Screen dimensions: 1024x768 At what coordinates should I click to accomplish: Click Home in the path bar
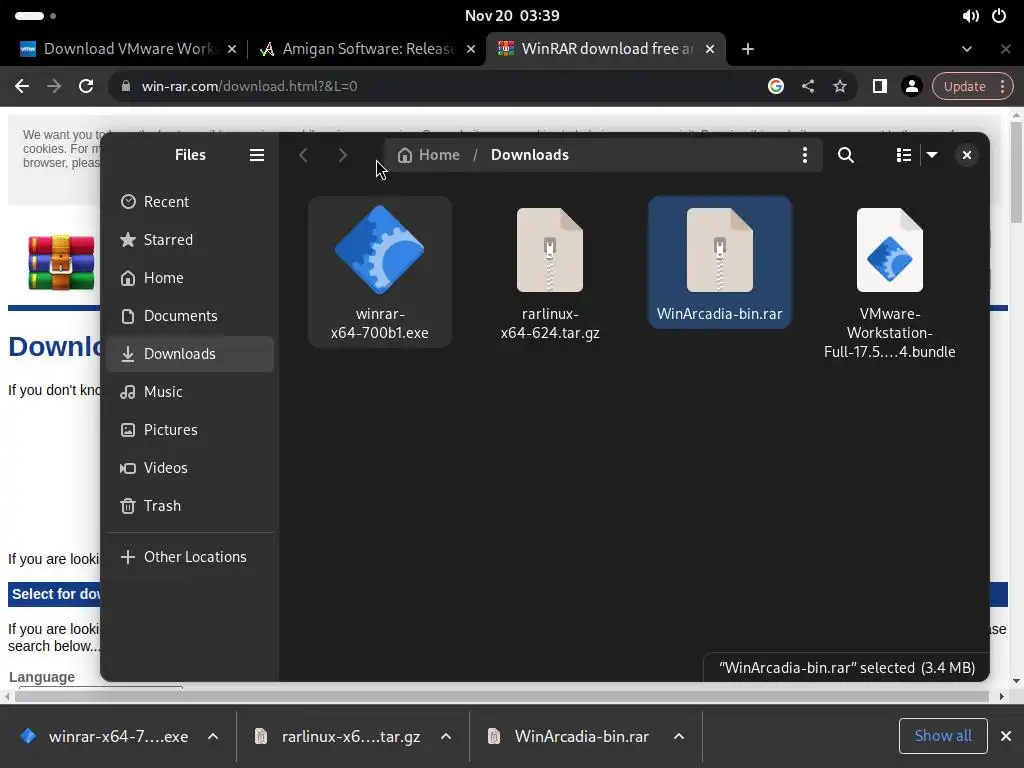[428, 155]
